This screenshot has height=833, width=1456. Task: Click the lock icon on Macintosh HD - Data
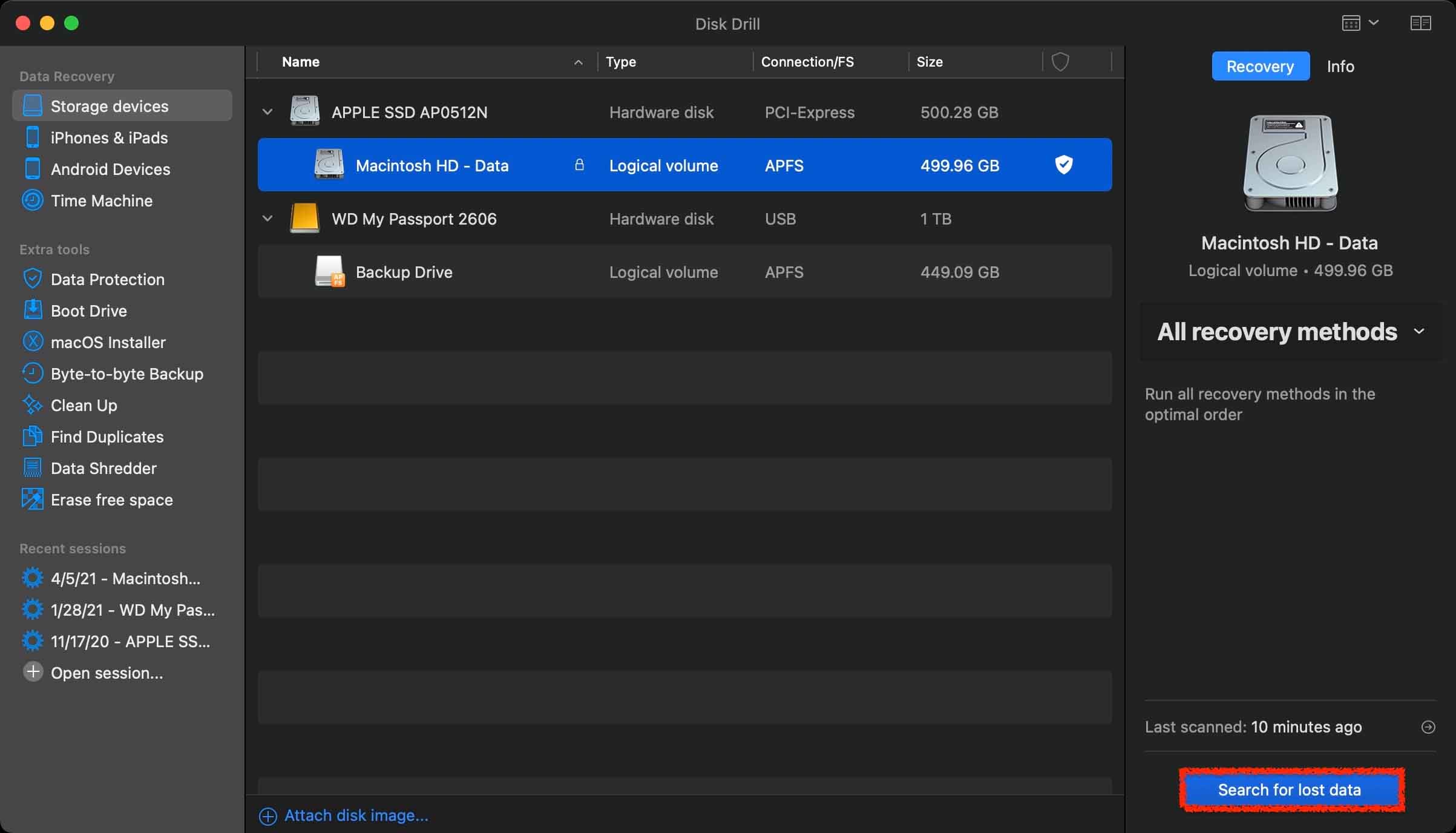pos(579,165)
